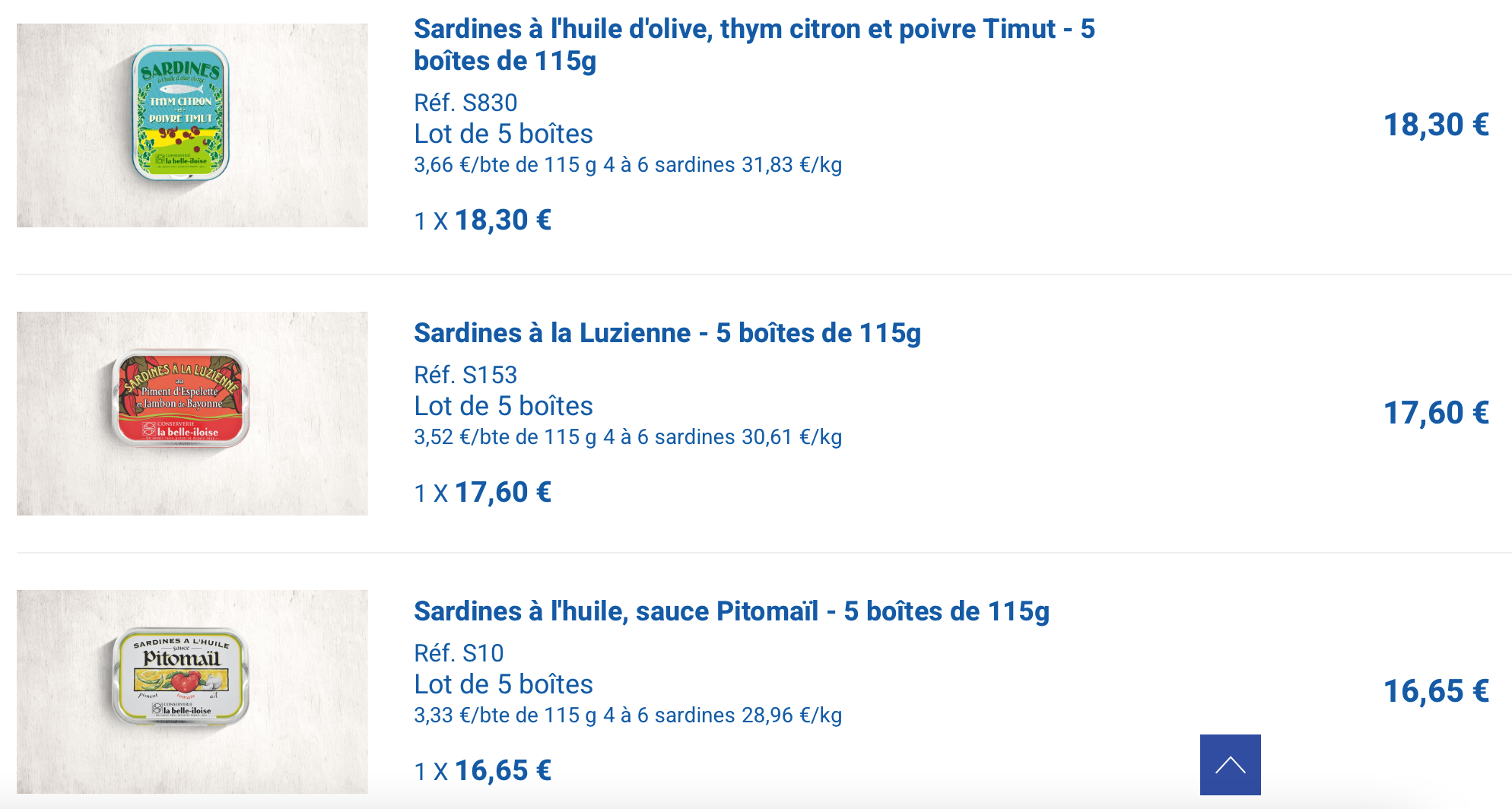Screen dimensions: 1512x809
Task: Click the 17,60 € line total on the right
Action: (1435, 413)
